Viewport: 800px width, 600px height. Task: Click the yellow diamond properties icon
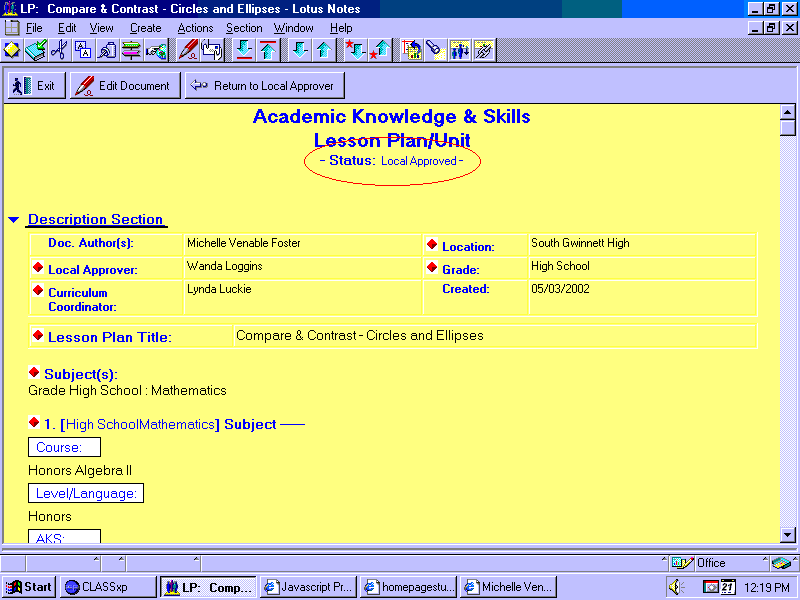coord(12,50)
